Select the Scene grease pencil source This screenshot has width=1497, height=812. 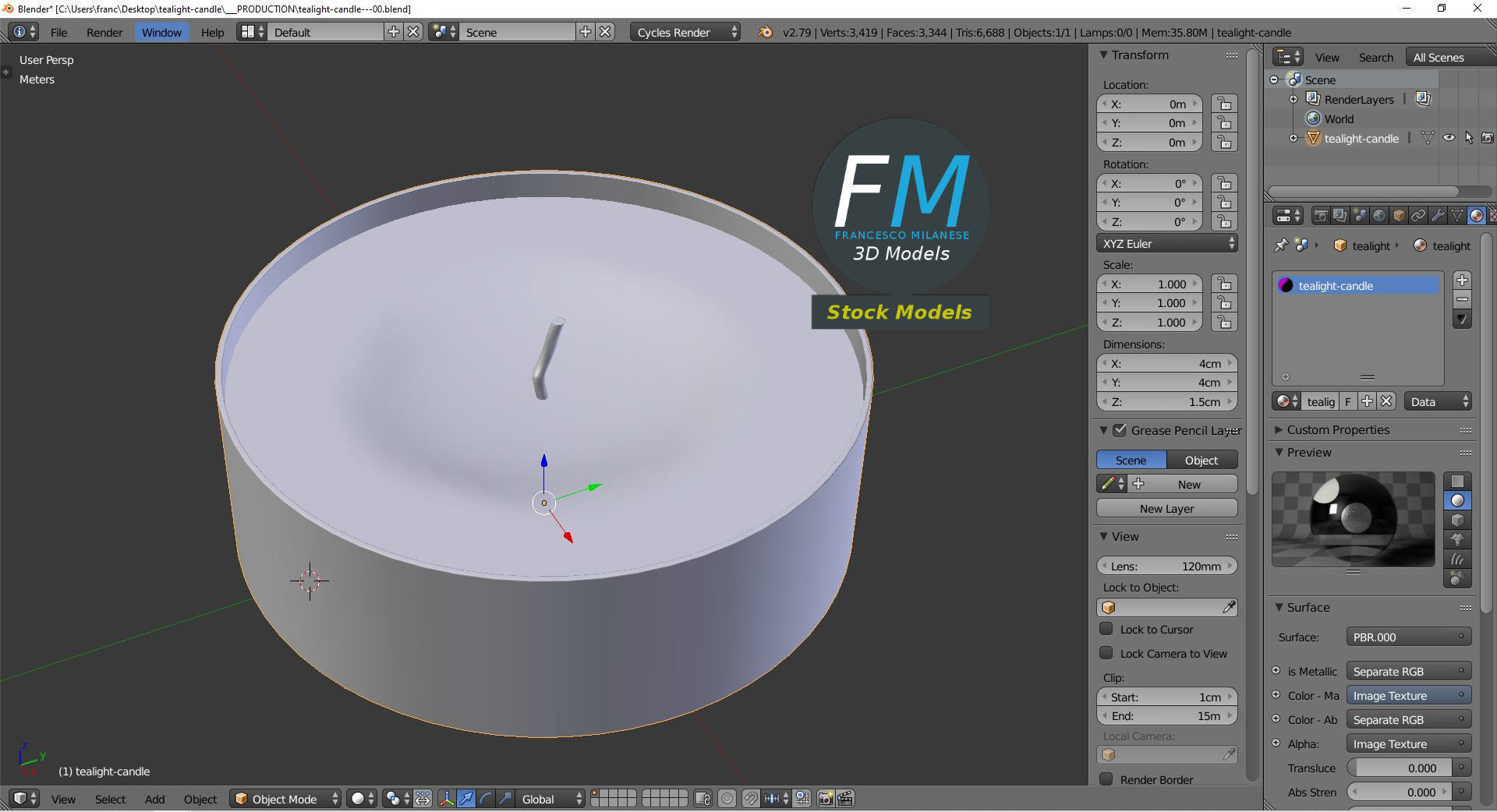click(1131, 460)
